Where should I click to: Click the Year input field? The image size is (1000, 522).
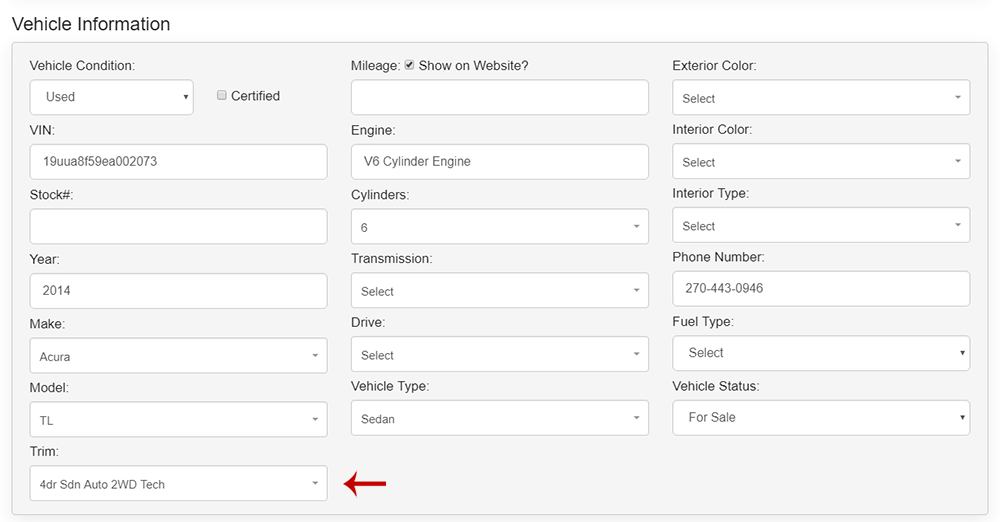[x=178, y=291]
